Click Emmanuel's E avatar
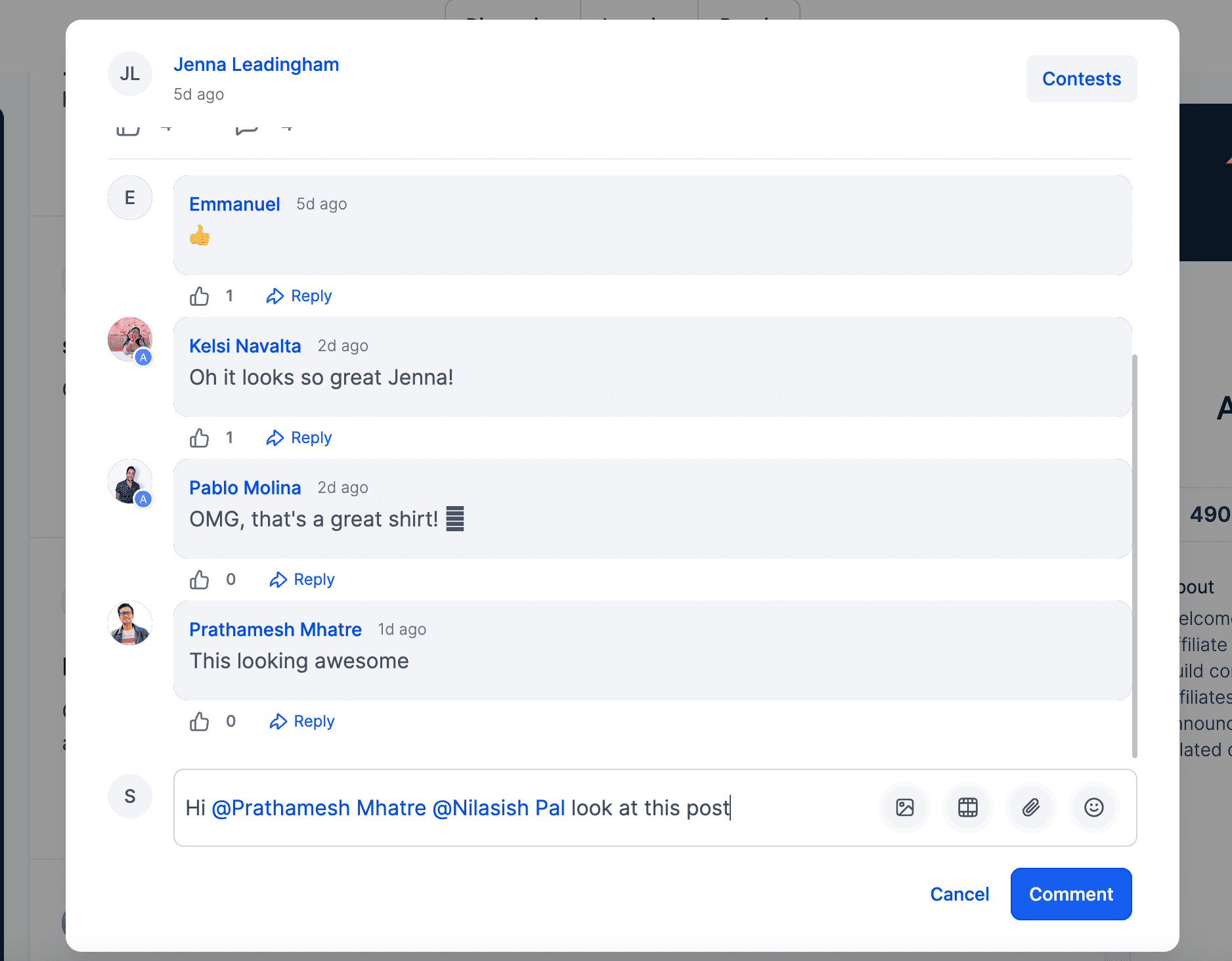Viewport: 1232px width, 961px height. click(130, 198)
